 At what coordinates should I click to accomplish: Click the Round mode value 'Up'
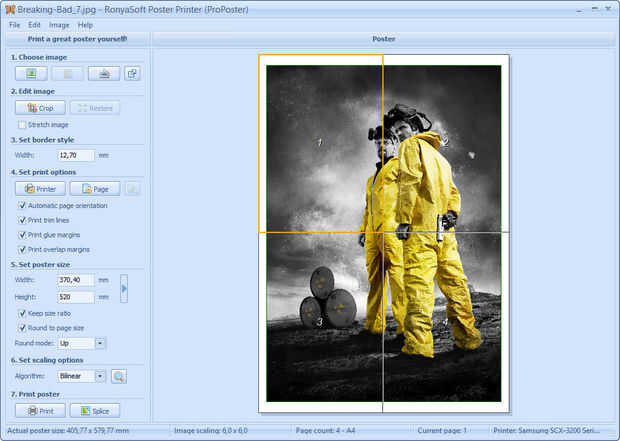click(77, 343)
